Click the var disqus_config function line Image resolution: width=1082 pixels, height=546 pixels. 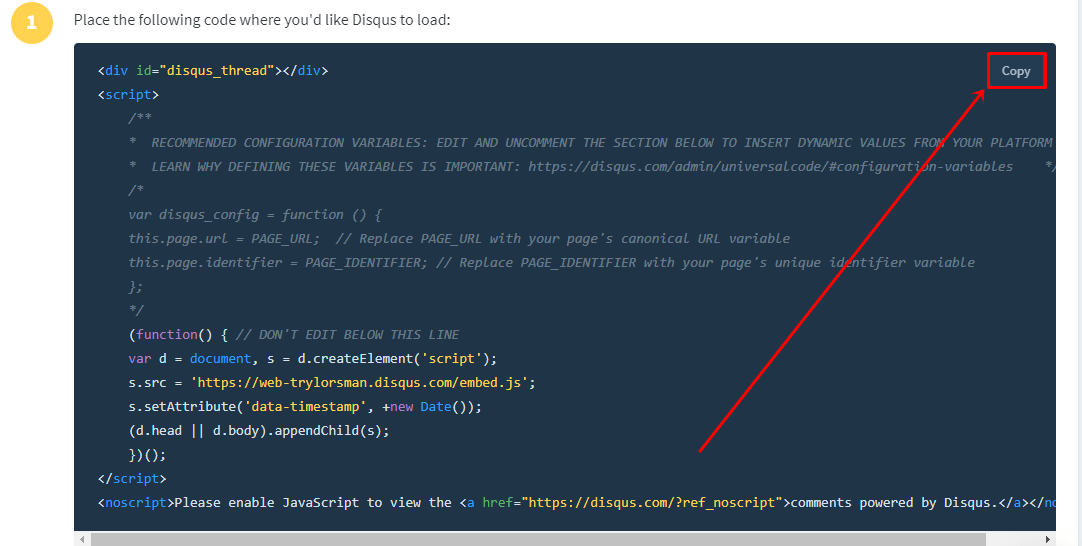[x=255, y=215]
